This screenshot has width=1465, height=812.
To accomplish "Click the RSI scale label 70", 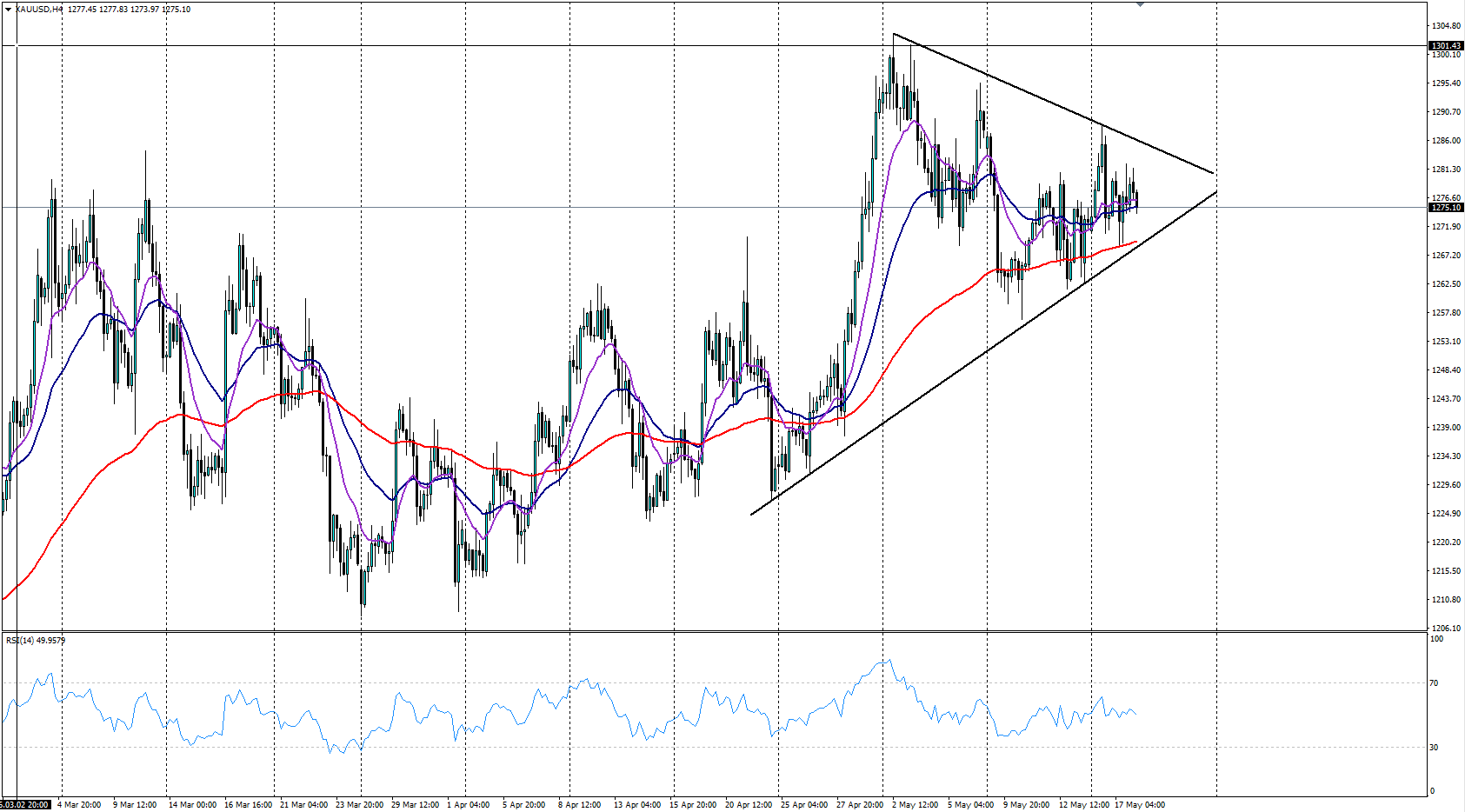I will coord(1435,683).
